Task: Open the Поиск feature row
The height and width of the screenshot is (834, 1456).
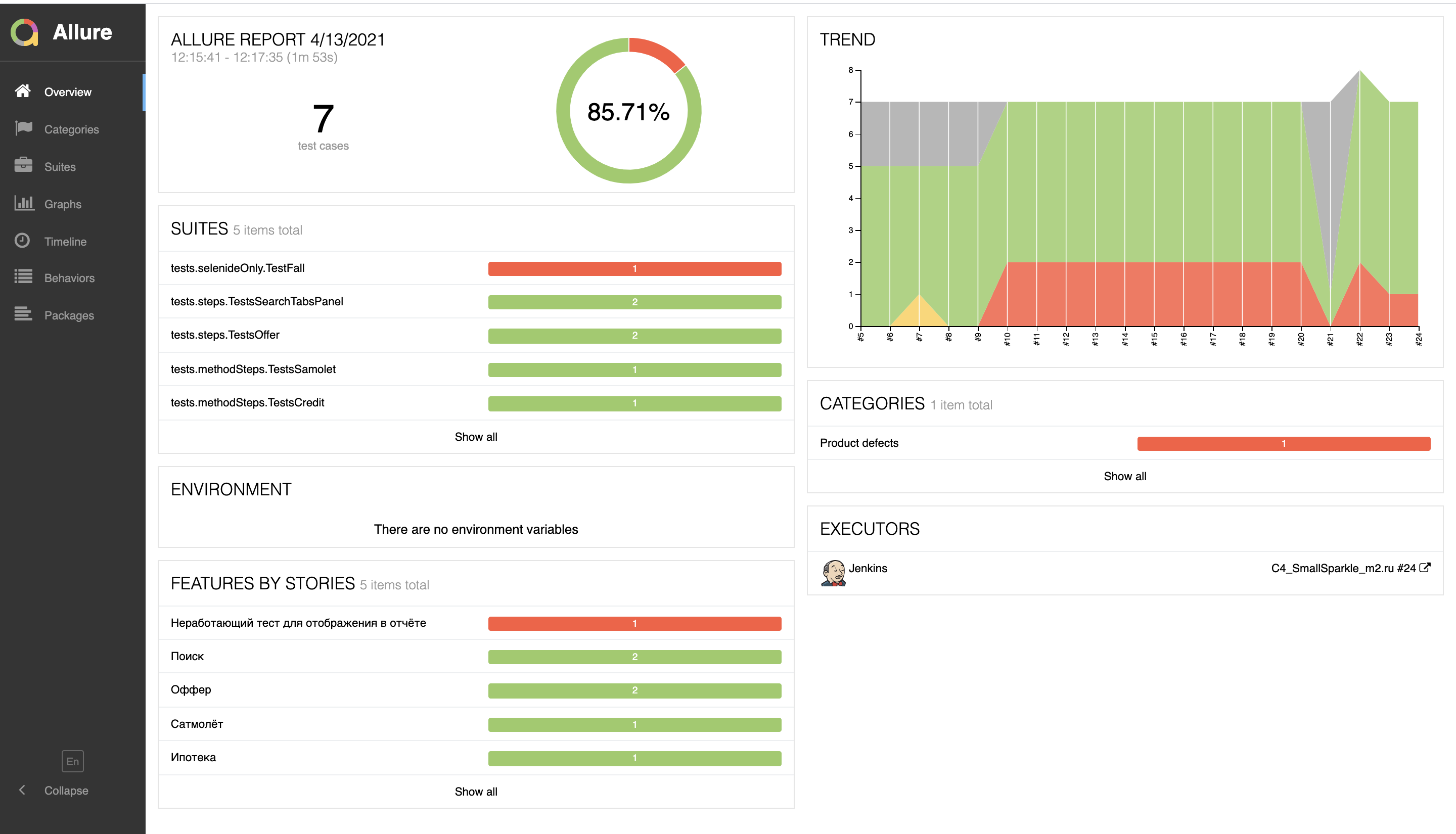Action: (476, 657)
